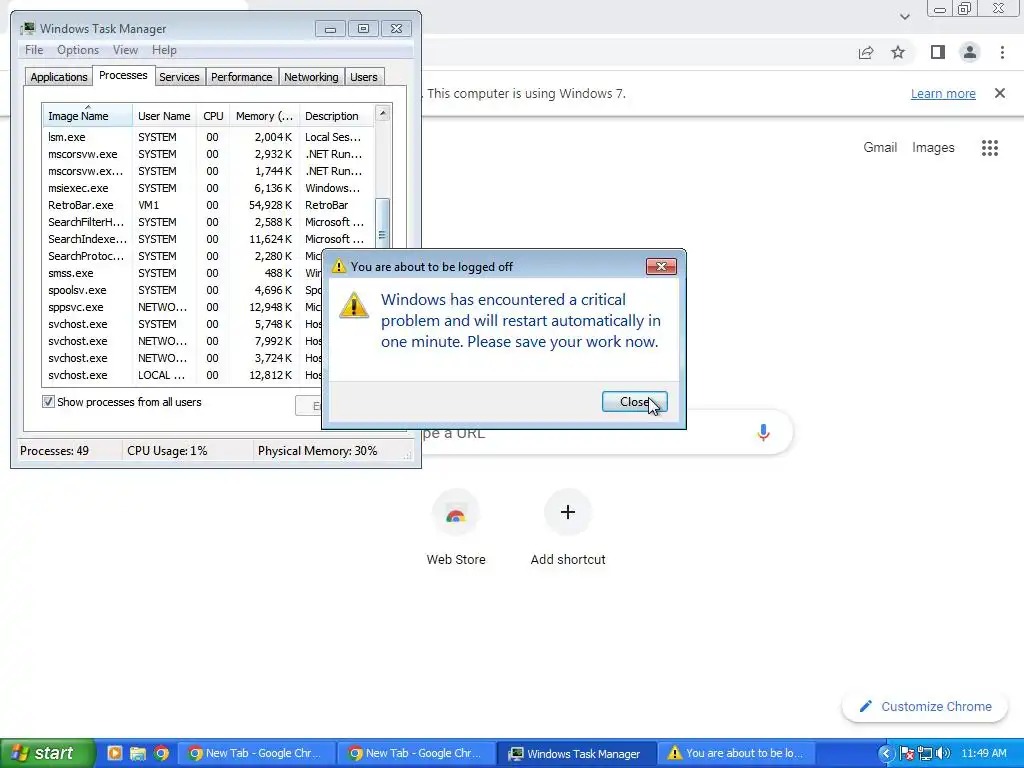Click the voice search microphone icon
Image resolution: width=1024 pixels, height=768 pixels.
click(x=763, y=432)
